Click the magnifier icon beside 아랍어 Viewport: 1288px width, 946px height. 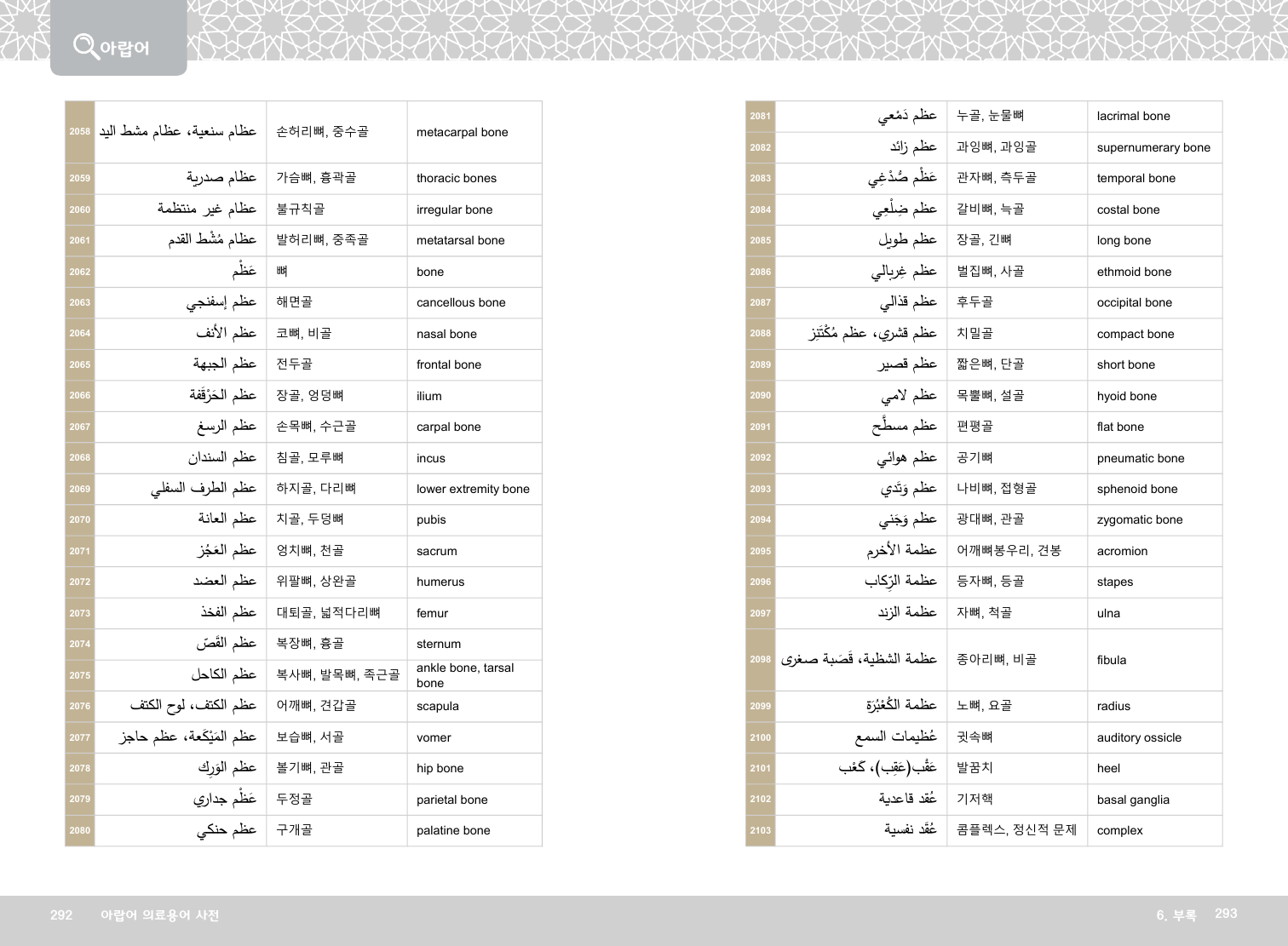[x=85, y=45]
